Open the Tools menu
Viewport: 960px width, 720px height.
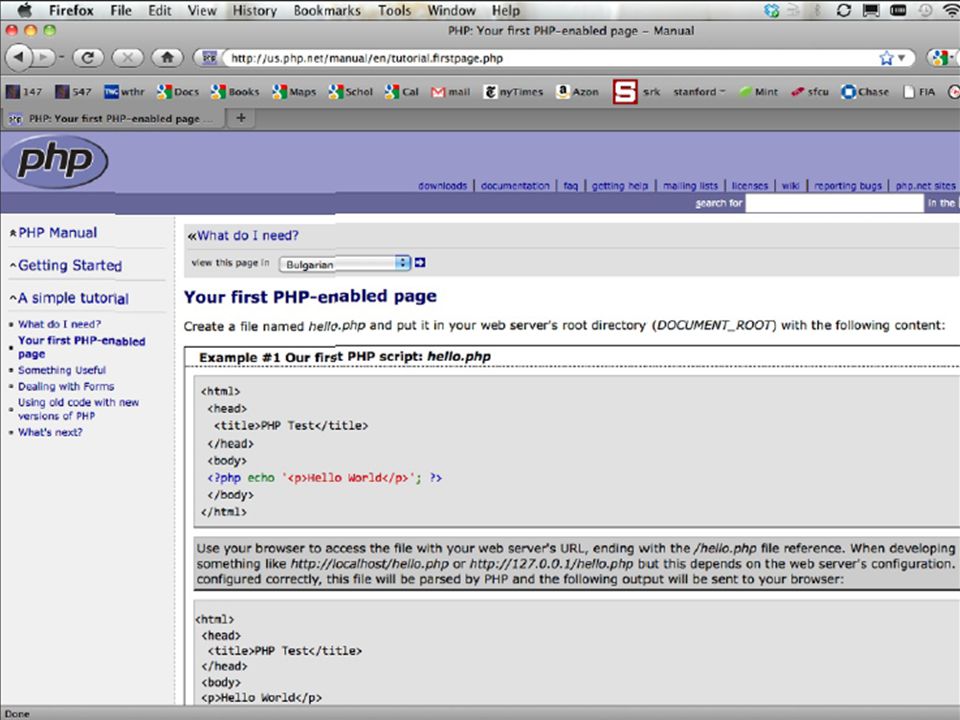(x=394, y=10)
